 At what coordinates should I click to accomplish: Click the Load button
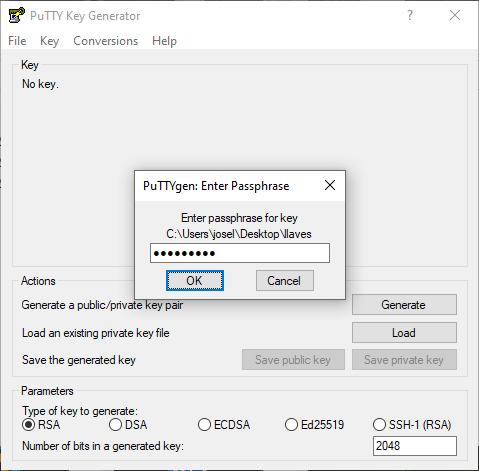click(x=404, y=333)
